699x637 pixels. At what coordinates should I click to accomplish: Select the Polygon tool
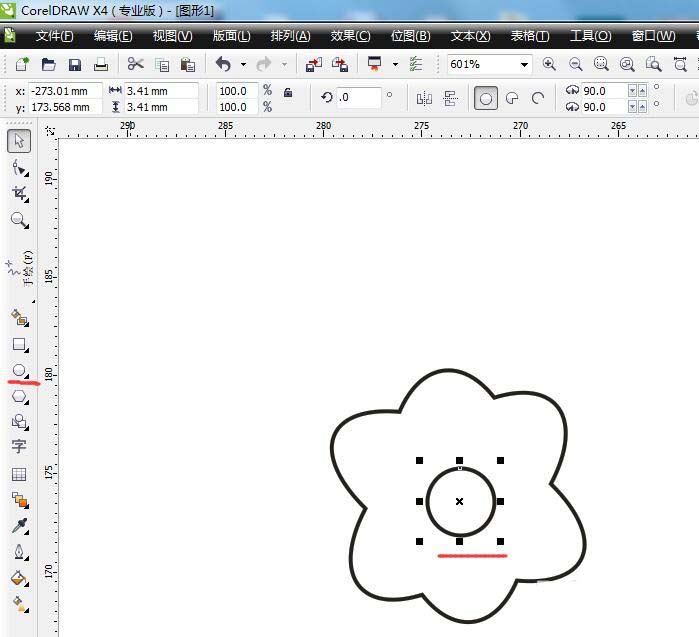coord(19,396)
